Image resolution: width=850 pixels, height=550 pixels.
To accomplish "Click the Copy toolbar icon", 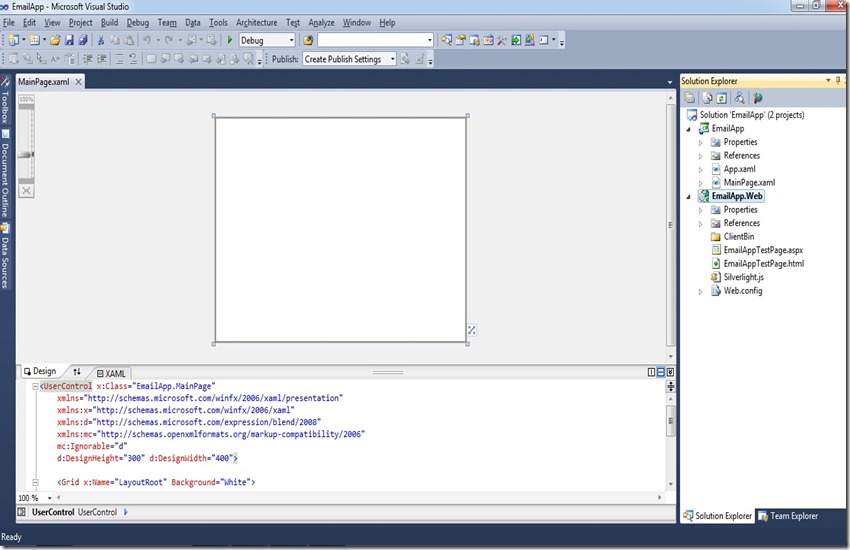I will pyautogui.click(x=115, y=40).
